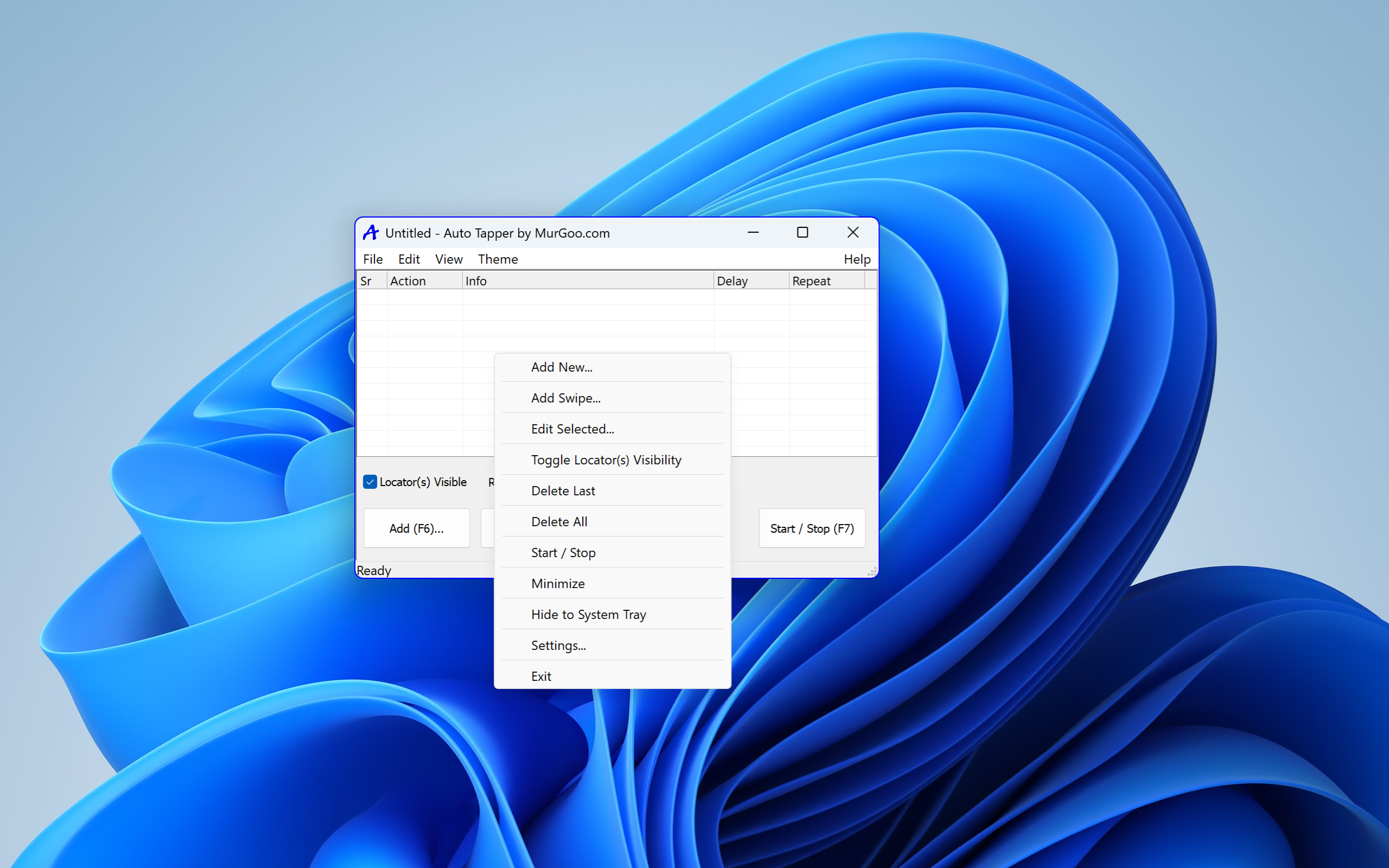Open the View menu
The width and height of the screenshot is (1389, 868).
pos(448,259)
